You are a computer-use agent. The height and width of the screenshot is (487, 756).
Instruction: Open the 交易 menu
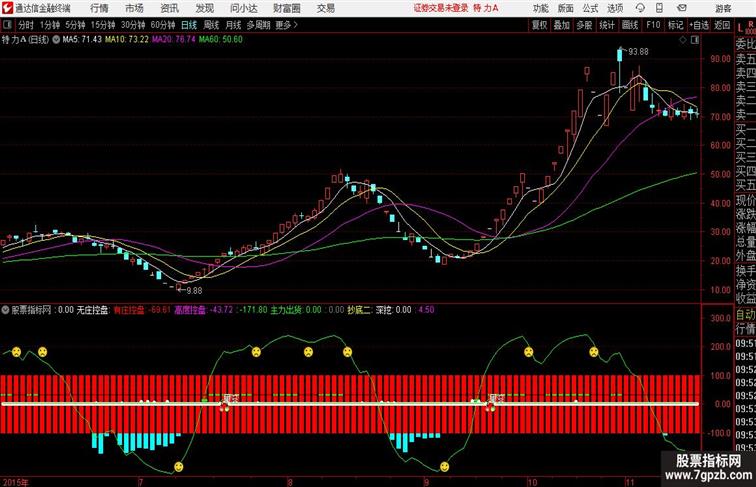(325, 8)
